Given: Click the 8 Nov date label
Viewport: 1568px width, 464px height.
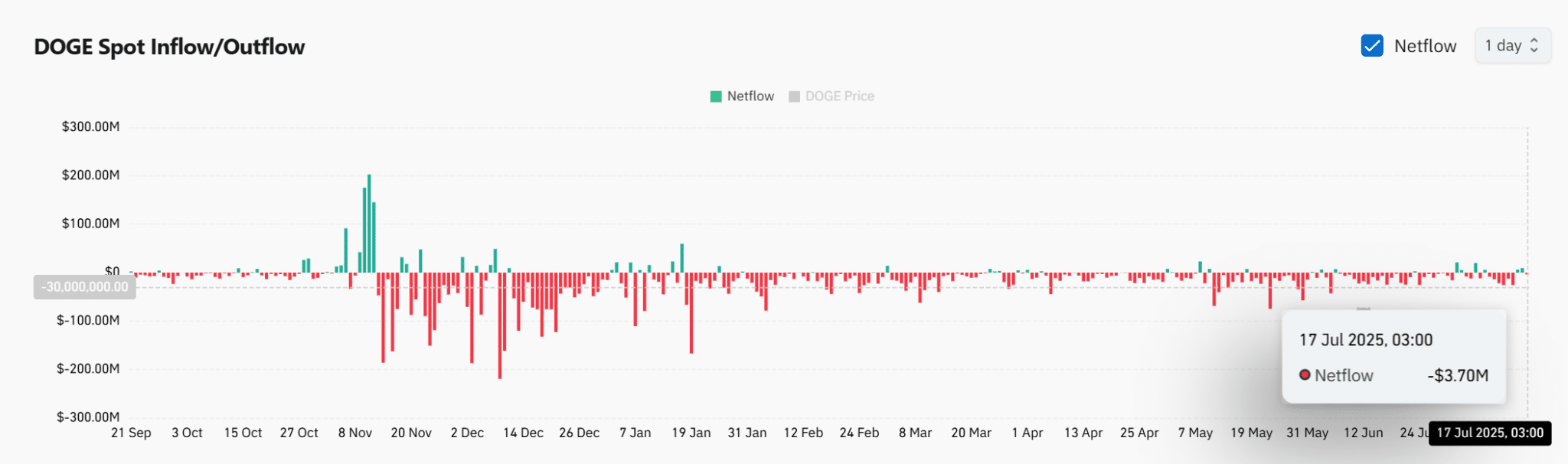Looking at the screenshot, I should [x=355, y=433].
